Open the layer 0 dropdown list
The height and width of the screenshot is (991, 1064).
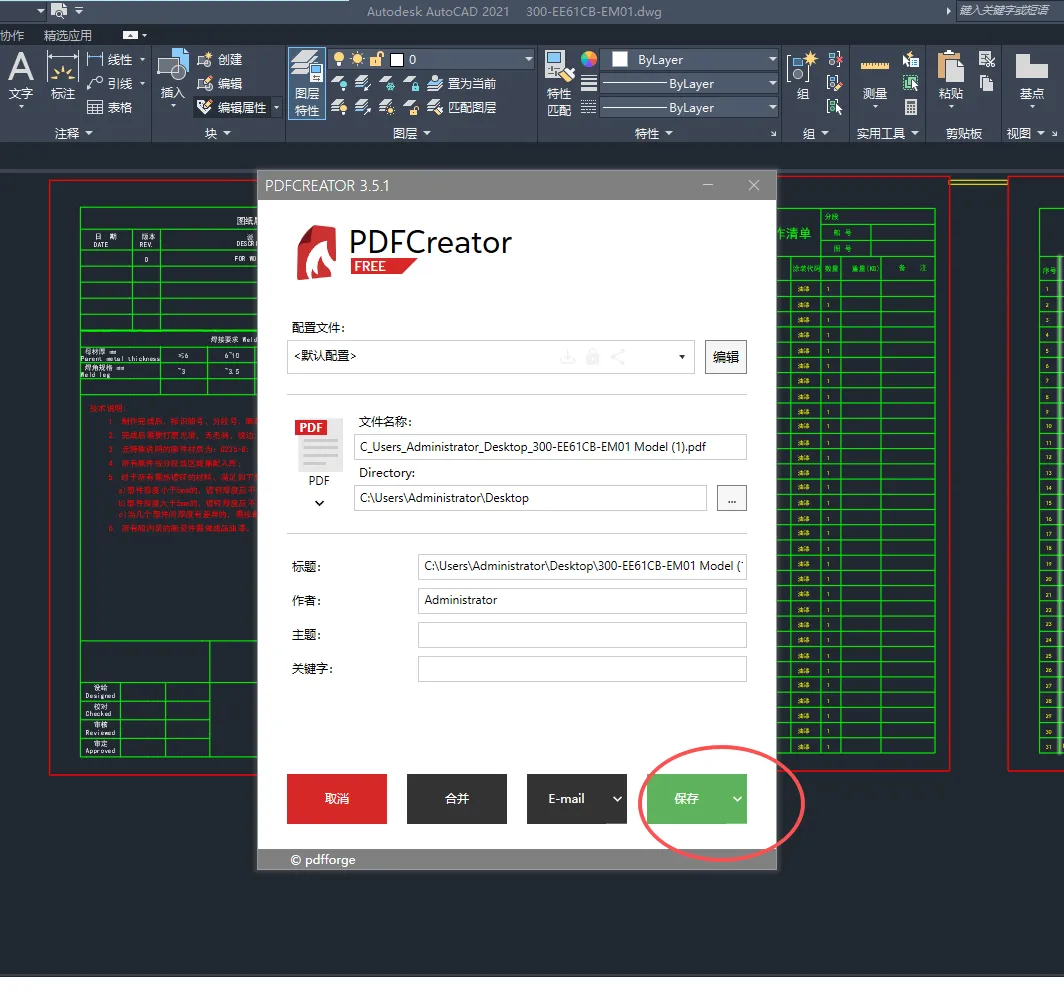529,60
